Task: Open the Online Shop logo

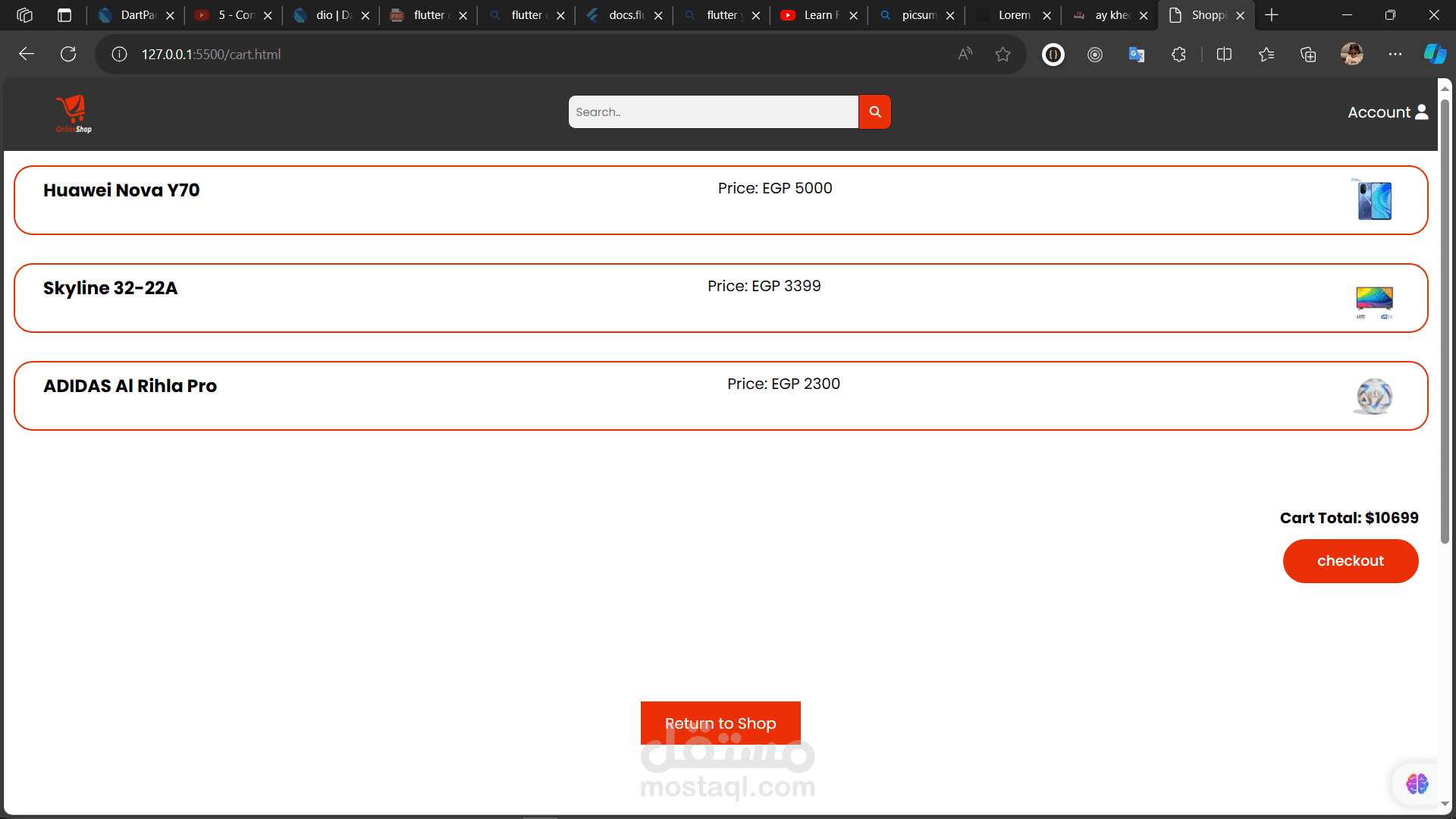Action: point(74,114)
